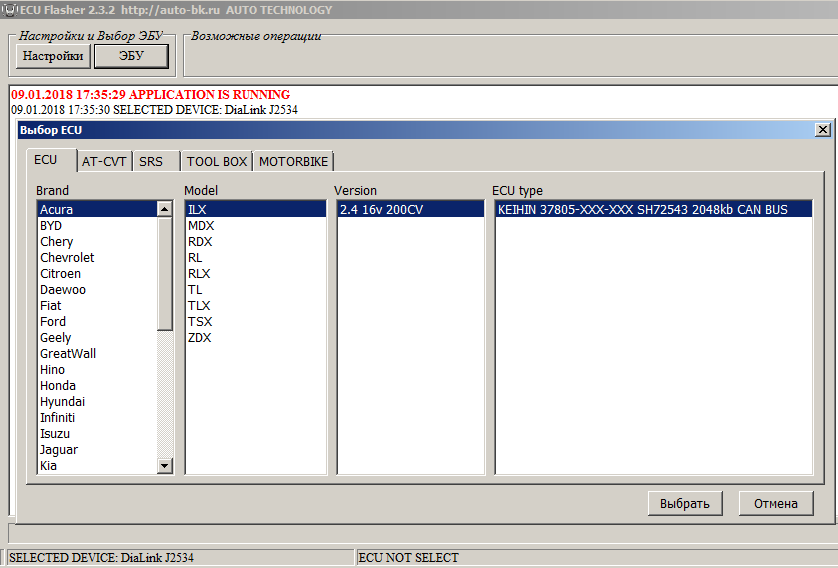Cancel the dialog with Отмена button
Viewport: 838px width, 568px height.
coord(776,503)
